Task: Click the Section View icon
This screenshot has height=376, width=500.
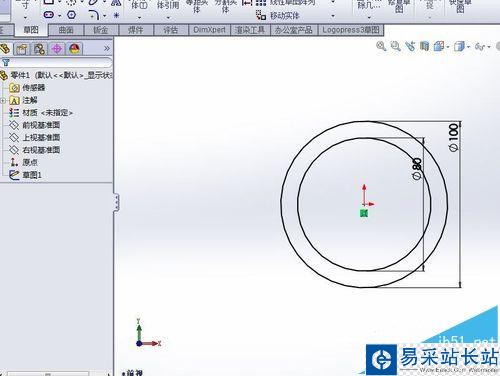Action: pyautogui.click(x=424, y=46)
